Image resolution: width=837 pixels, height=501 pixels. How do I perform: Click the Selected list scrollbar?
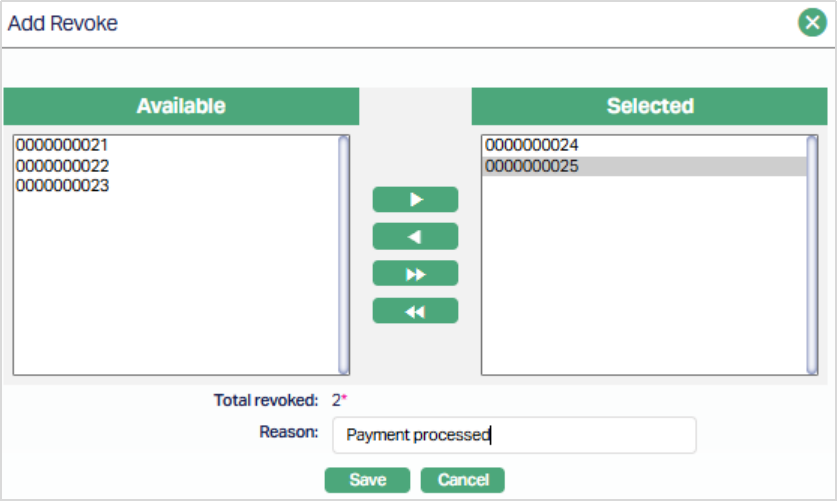[812, 254]
